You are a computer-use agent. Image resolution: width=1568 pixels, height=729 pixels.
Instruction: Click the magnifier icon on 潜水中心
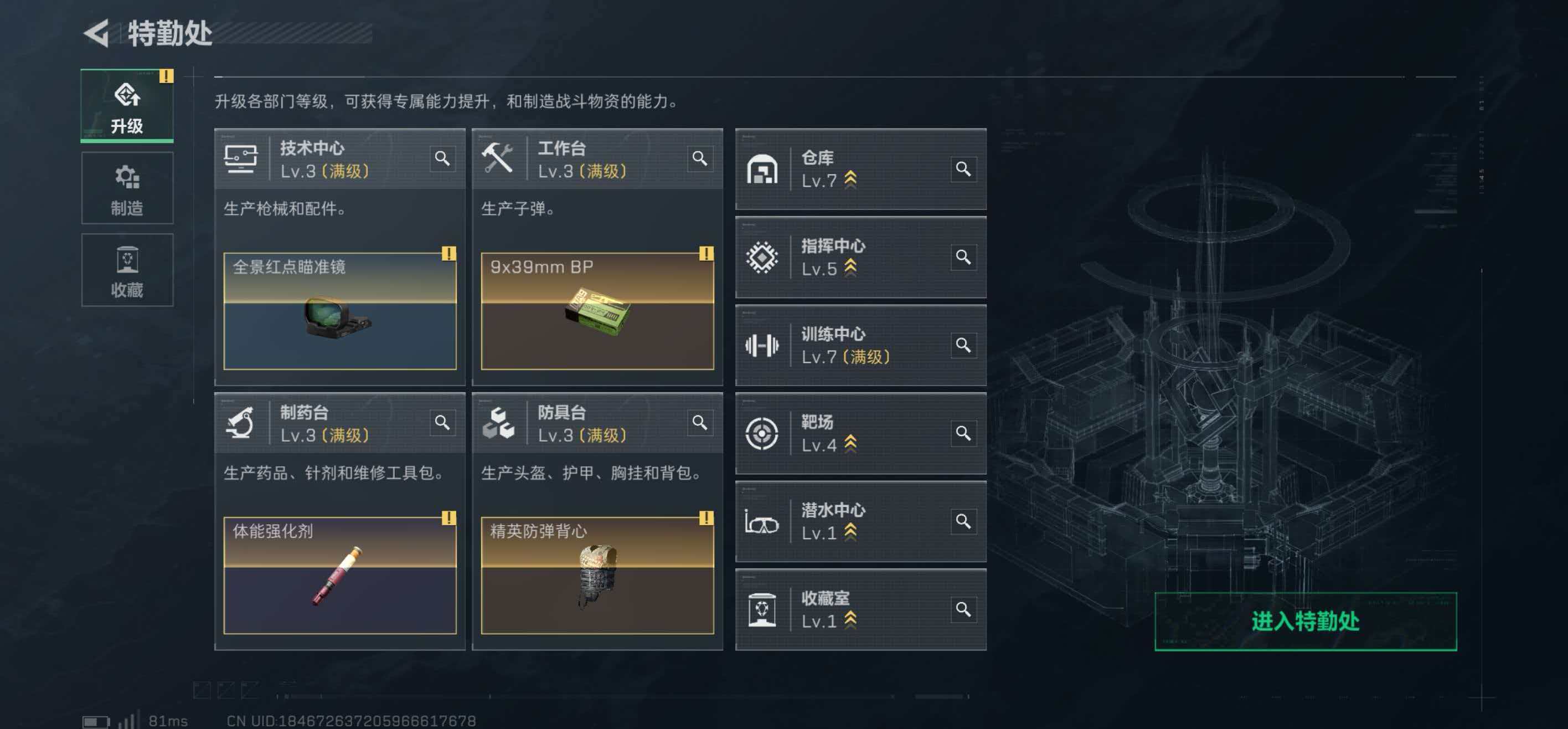pyautogui.click(x=963, y=521)
